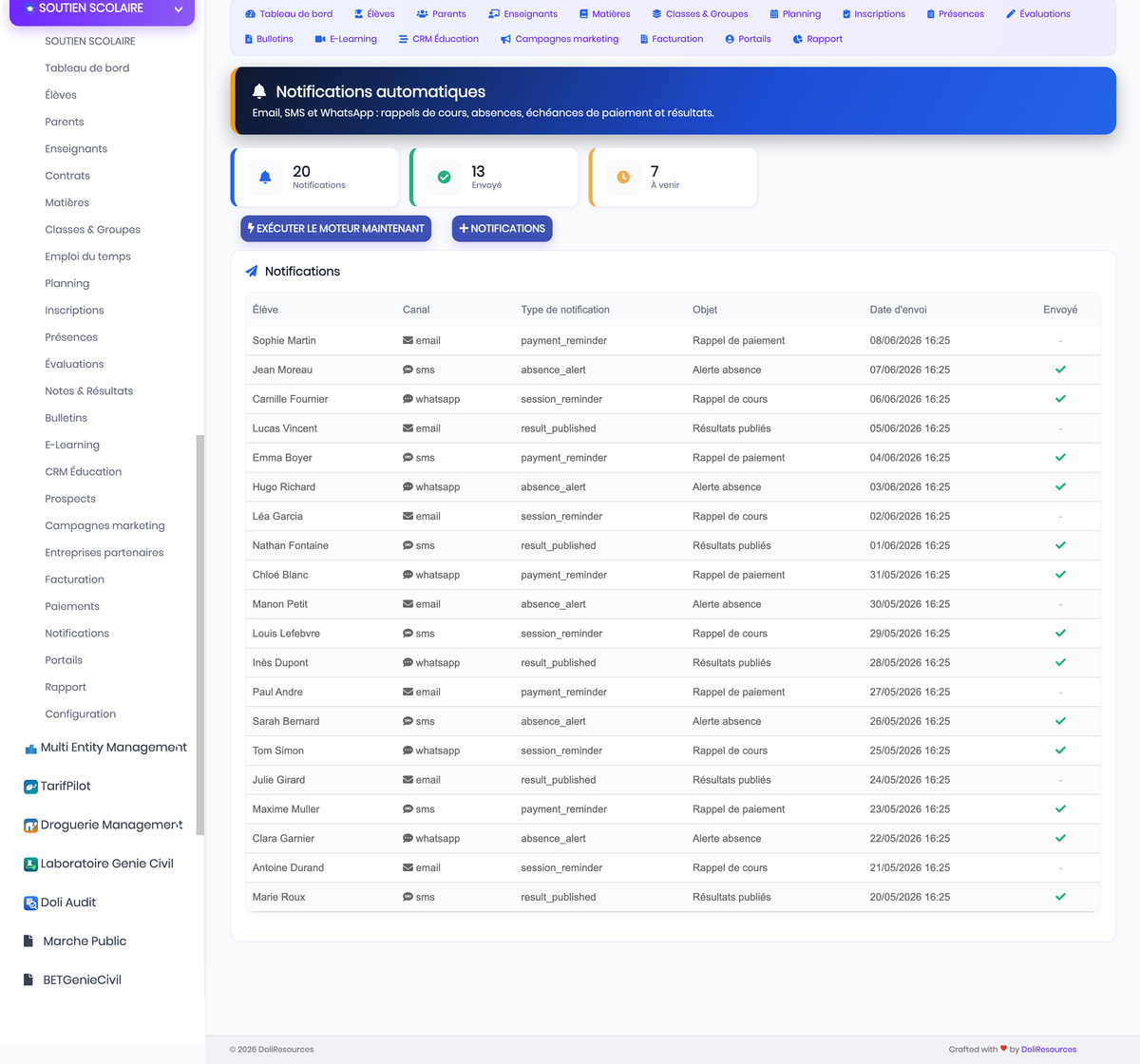Click the green sent checkmark for Jean Moreau

(1060, 370)
